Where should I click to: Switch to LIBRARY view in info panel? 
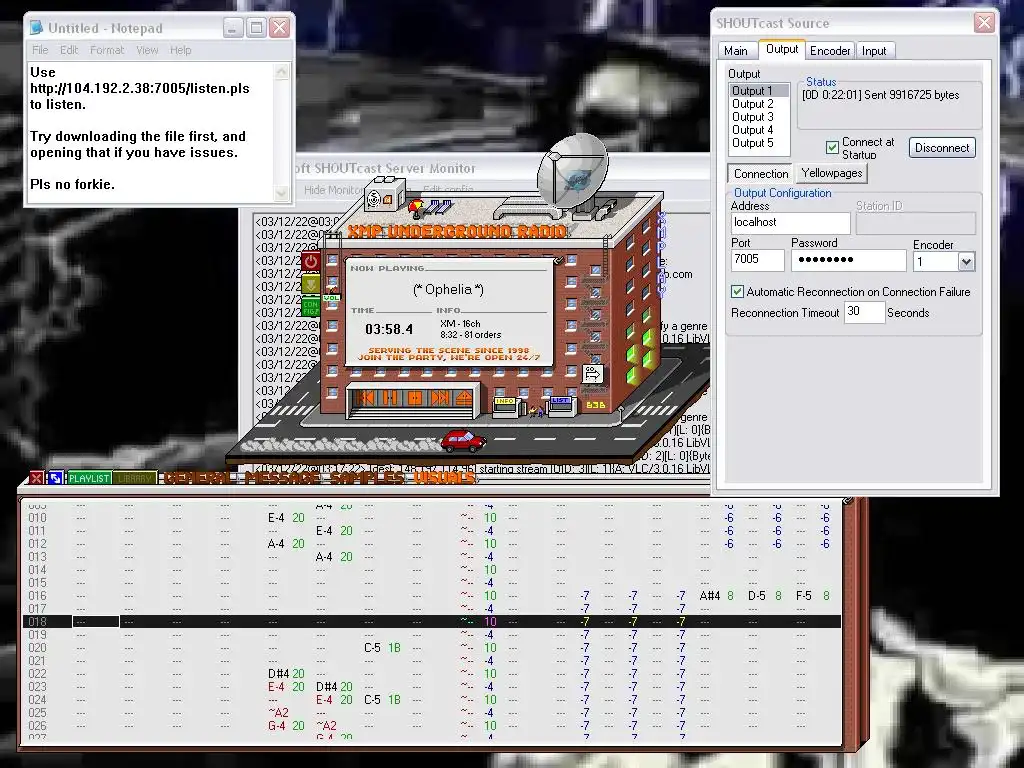(x=135, y=478)
